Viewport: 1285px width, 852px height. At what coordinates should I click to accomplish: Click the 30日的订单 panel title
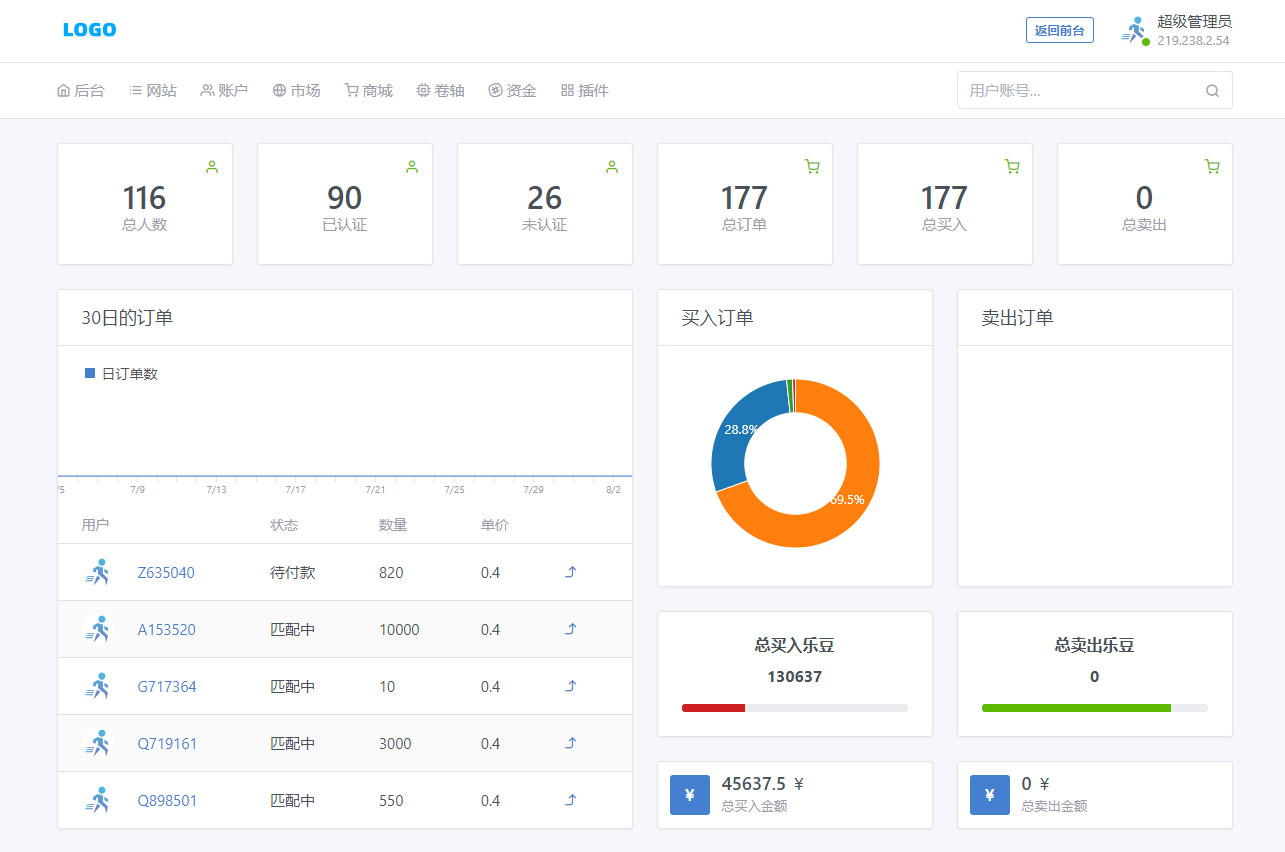click(x=127, y=318)
